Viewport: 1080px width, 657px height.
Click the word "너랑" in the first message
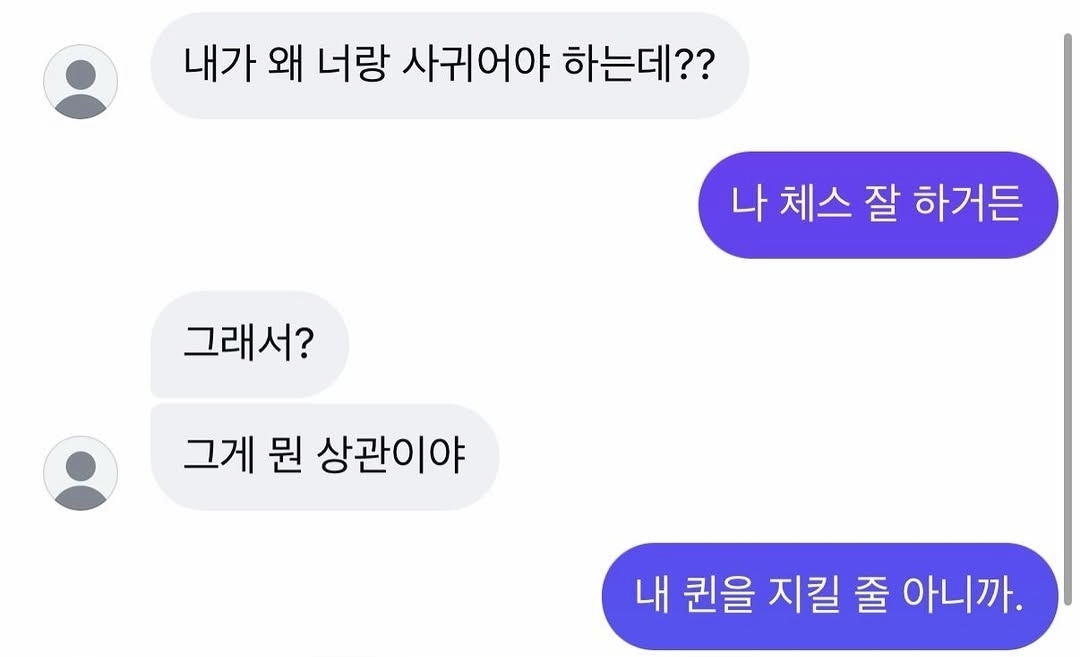coord(353,65)
